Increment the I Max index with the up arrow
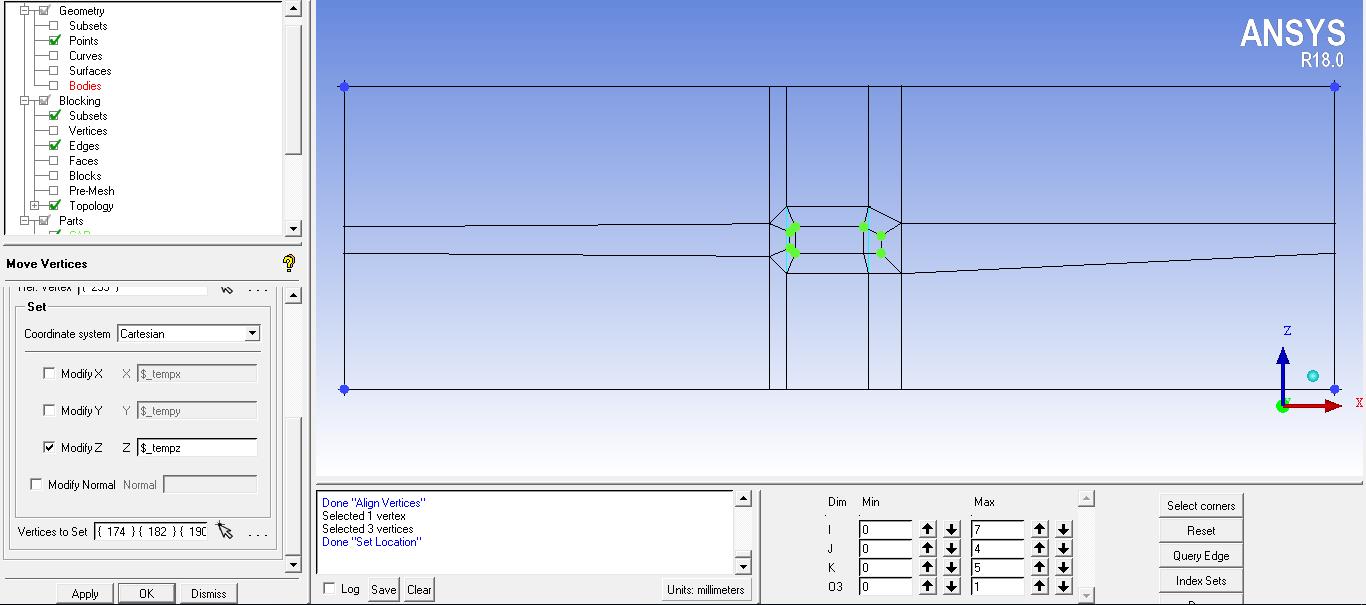 coord(1041,529)
